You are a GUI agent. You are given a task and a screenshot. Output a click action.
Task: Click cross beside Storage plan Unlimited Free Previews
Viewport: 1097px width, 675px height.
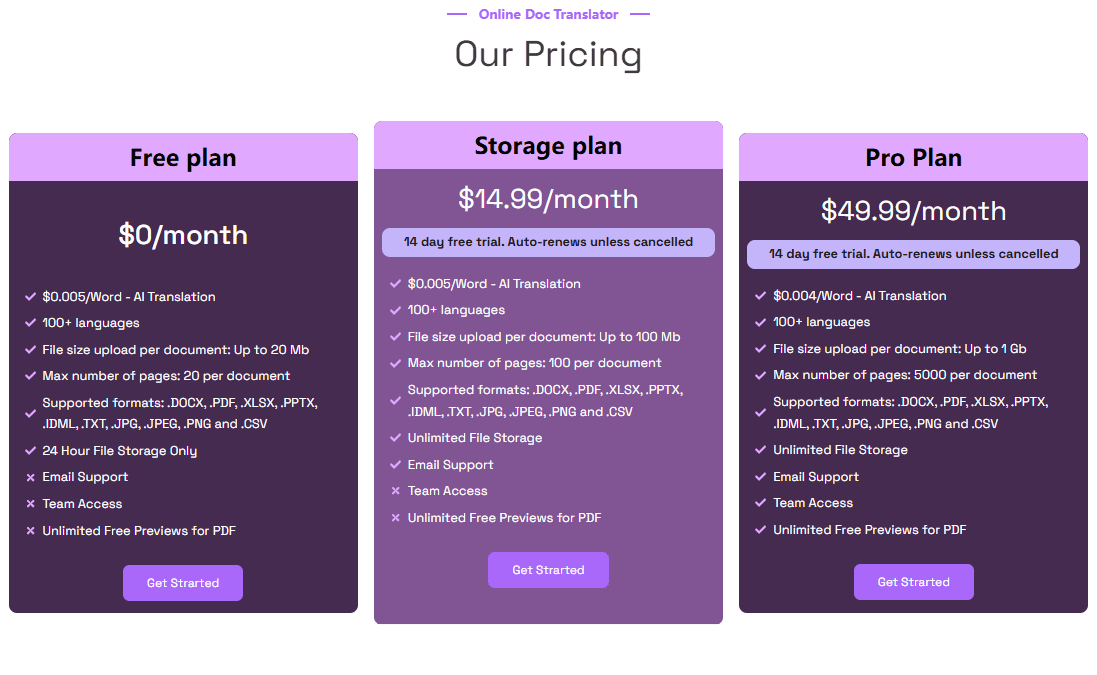click(x=395, y=518)
